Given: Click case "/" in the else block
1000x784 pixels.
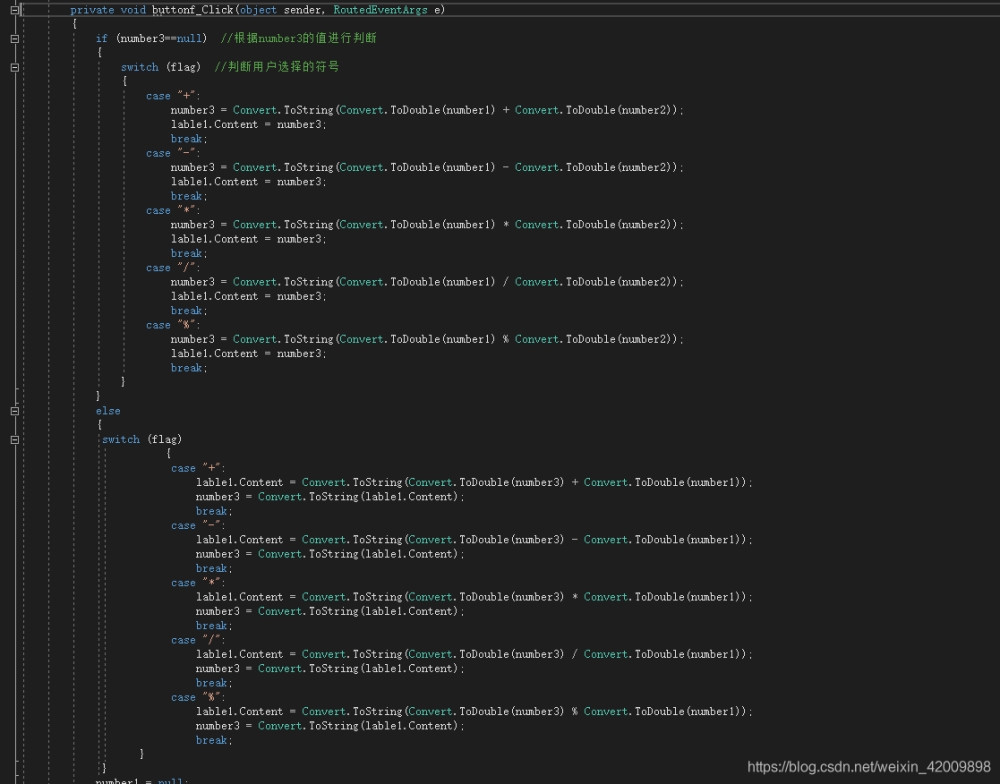Looking at the screenshot, I should point(198,640).
